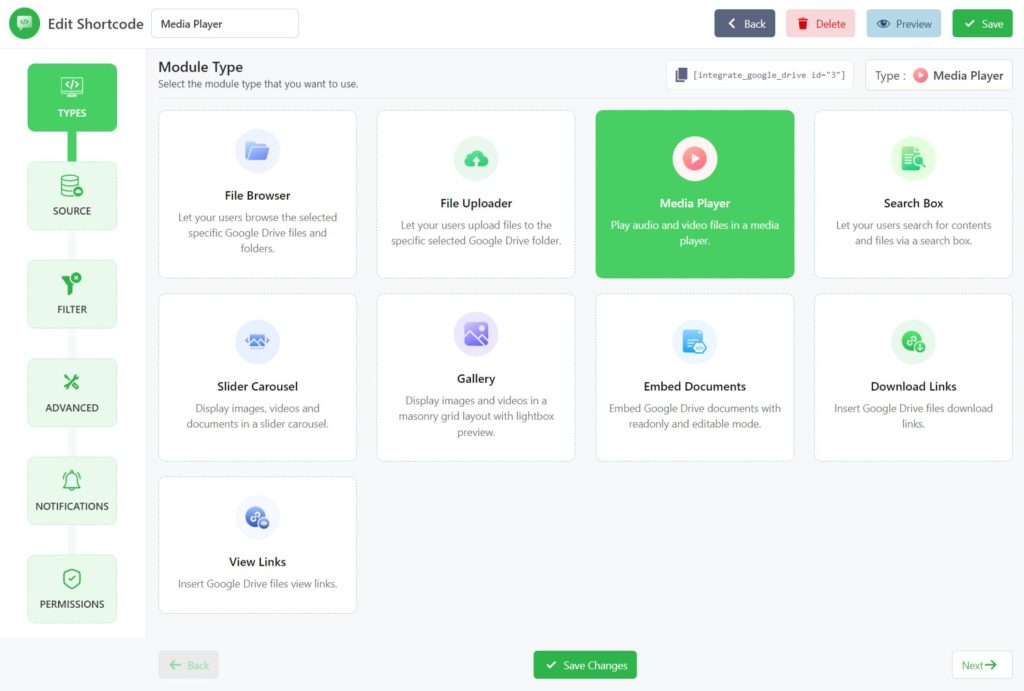This screenshot has height=691, width=1024.
Task: Click the Media Player type badge icon
Action: pos(920,75)
